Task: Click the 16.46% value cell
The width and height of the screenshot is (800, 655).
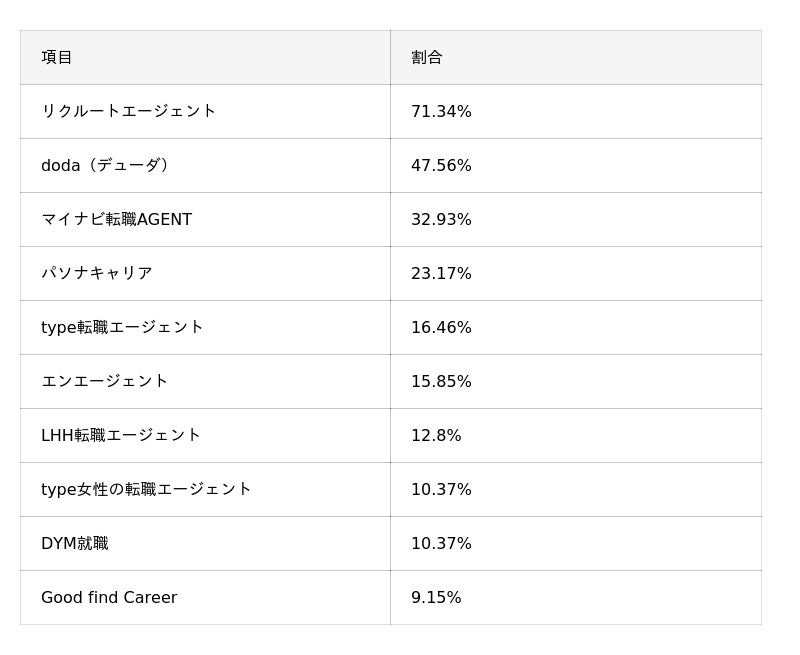Action: [x=441, y=327]
